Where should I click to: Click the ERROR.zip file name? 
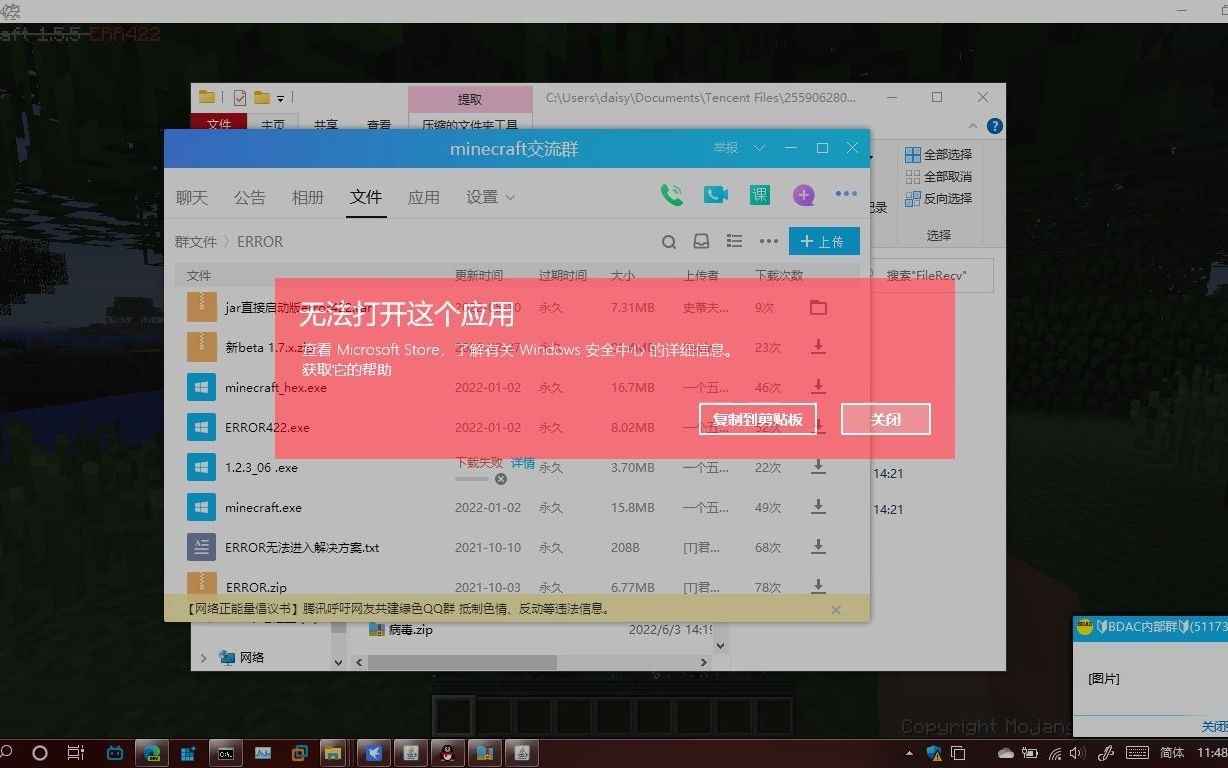[256, 587]
